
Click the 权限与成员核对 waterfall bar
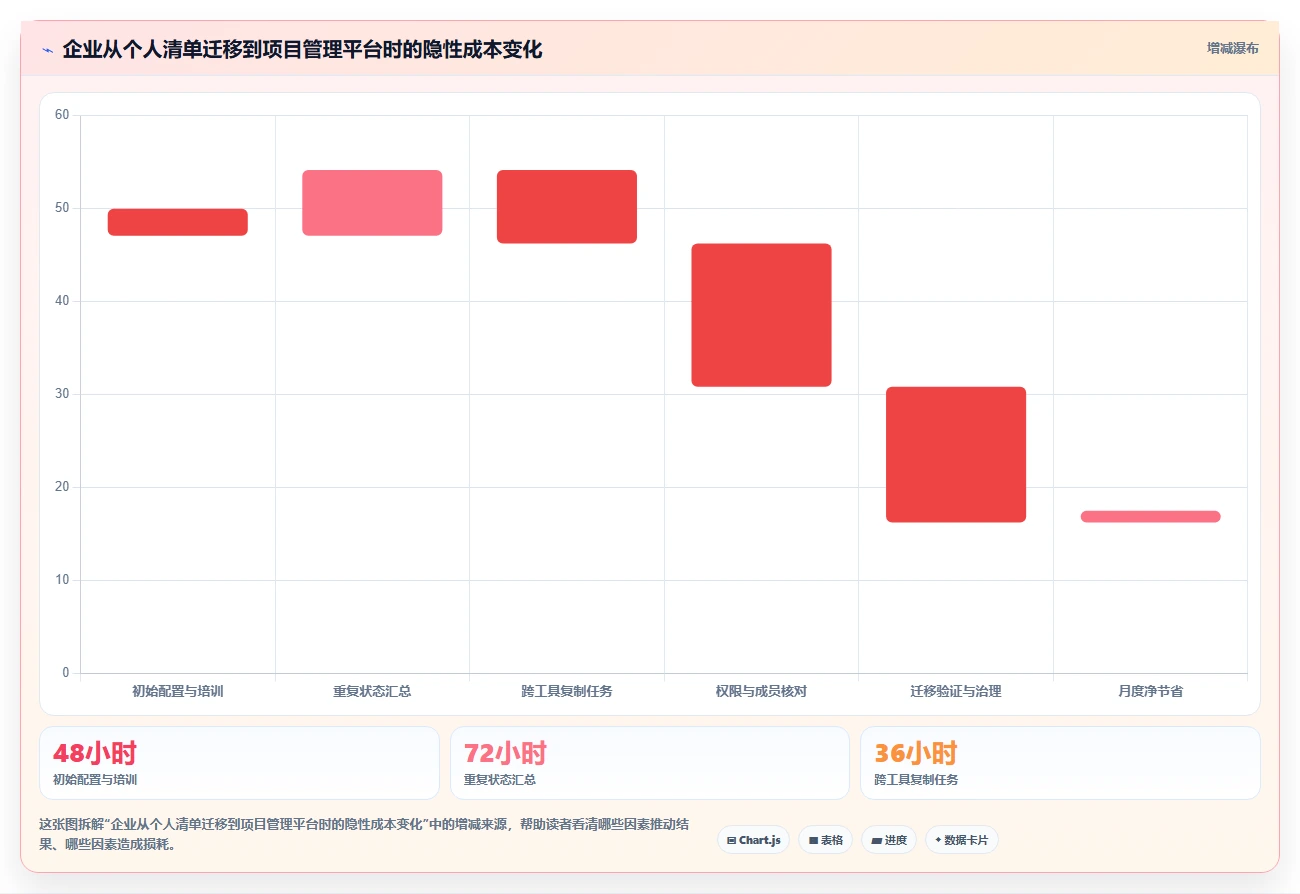tap(761, 315)
